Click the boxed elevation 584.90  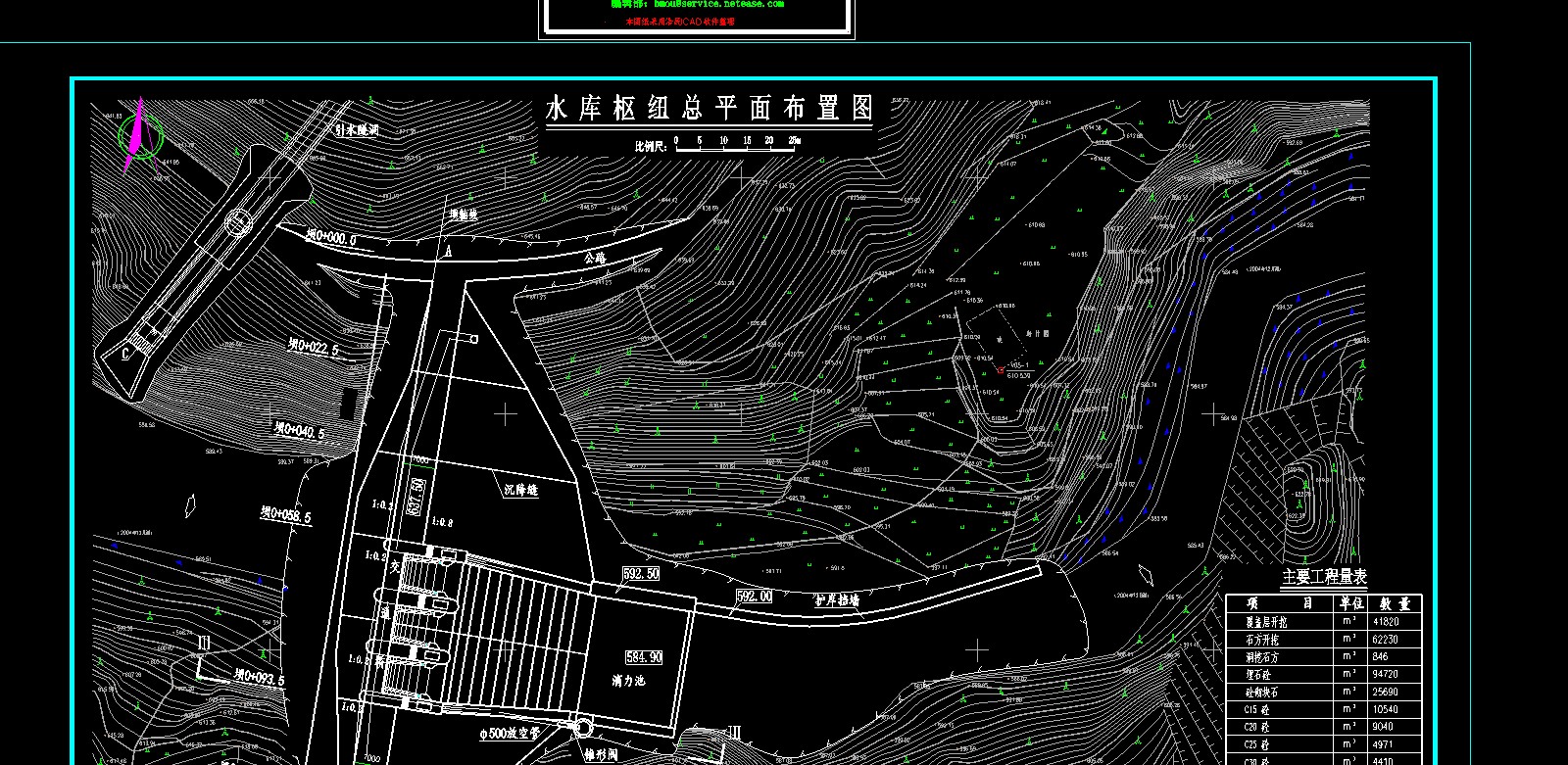pos(644,657)
